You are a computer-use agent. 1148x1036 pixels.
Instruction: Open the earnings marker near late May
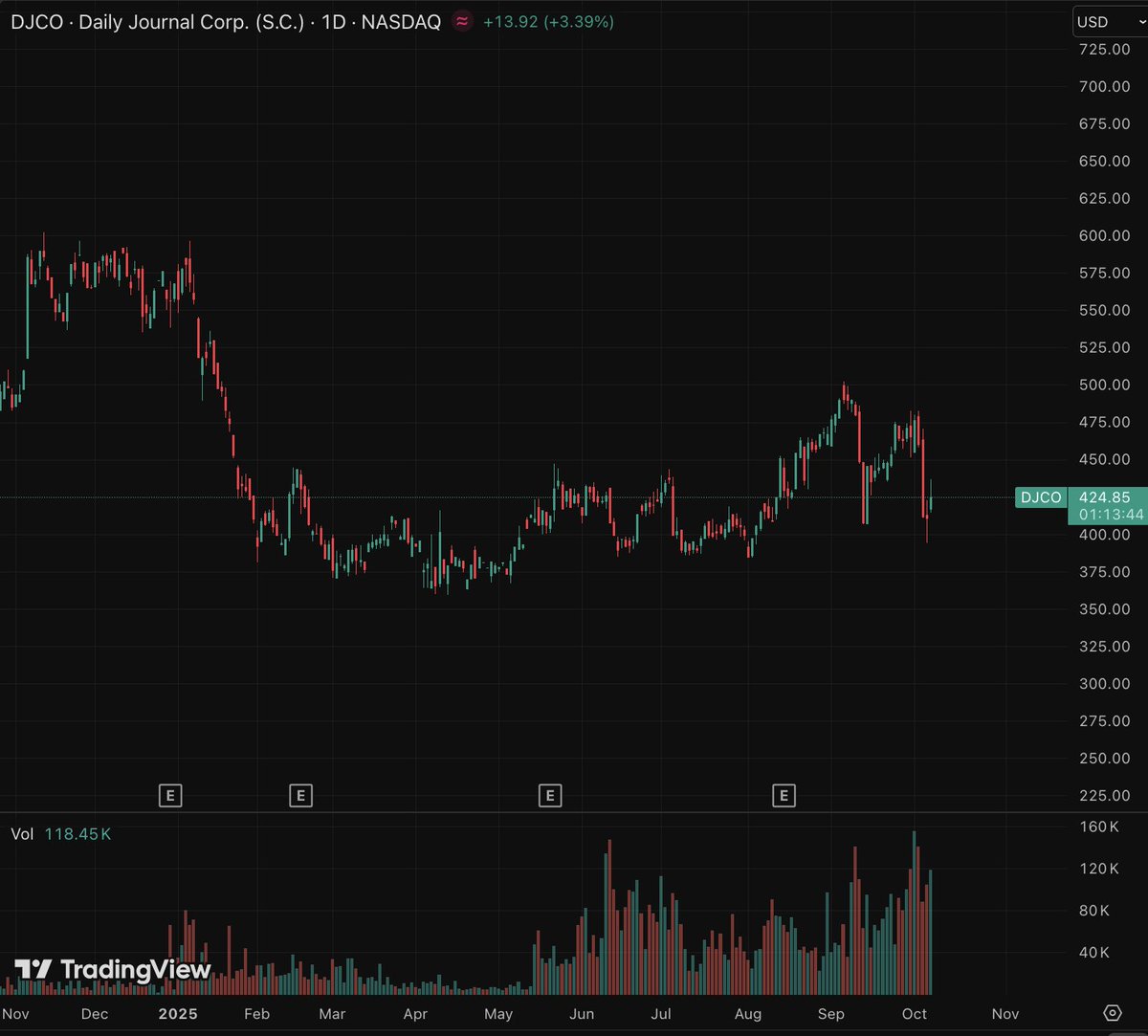pyautogui.click(x=549, y=795)
